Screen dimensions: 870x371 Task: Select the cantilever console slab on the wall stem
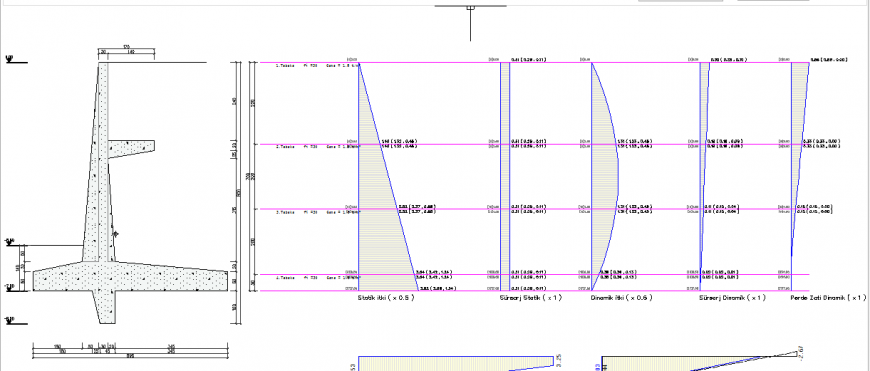point(131,149)
